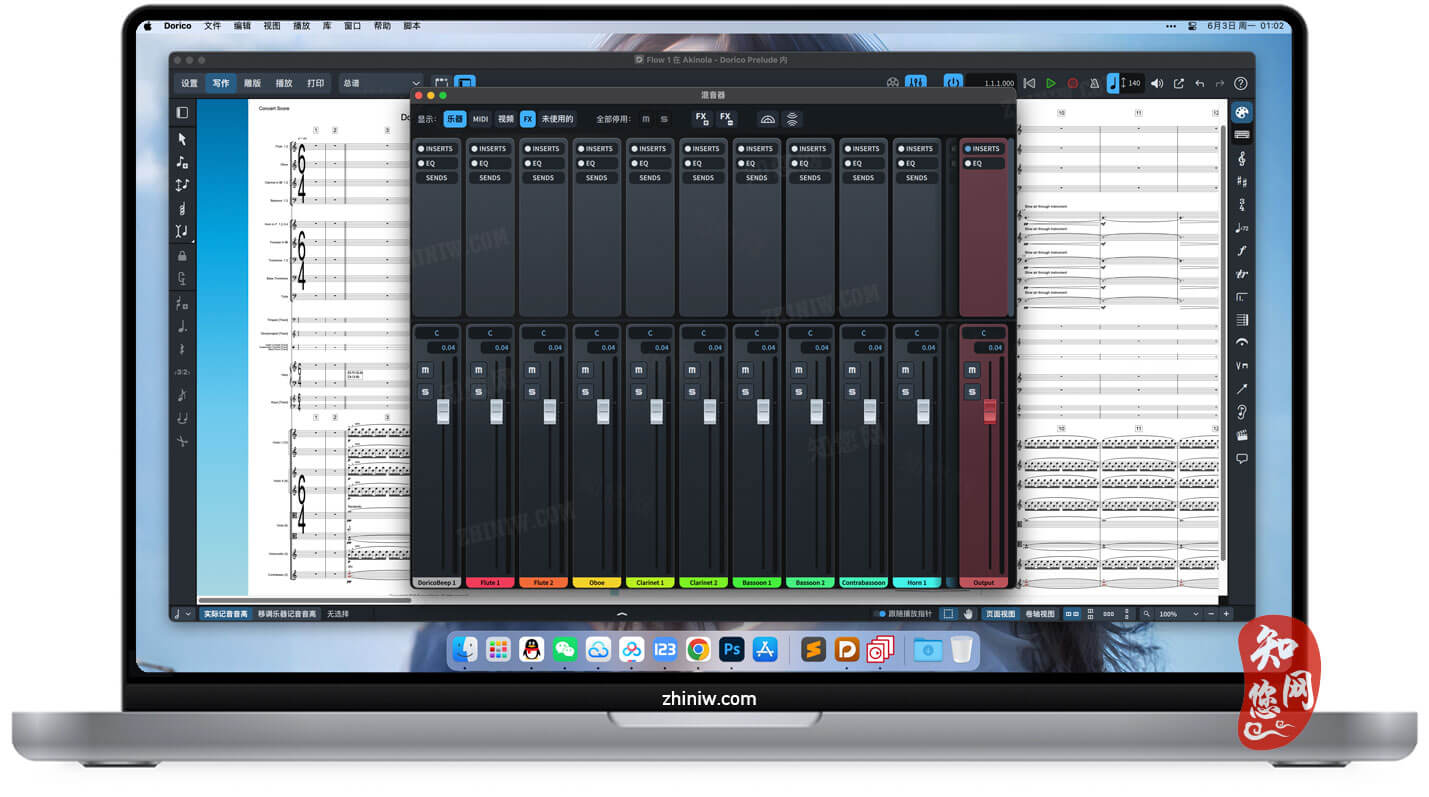Click the pitch-before-duration input icon
The width and height of the screenshot is (1429, 797).
point(182,185)
